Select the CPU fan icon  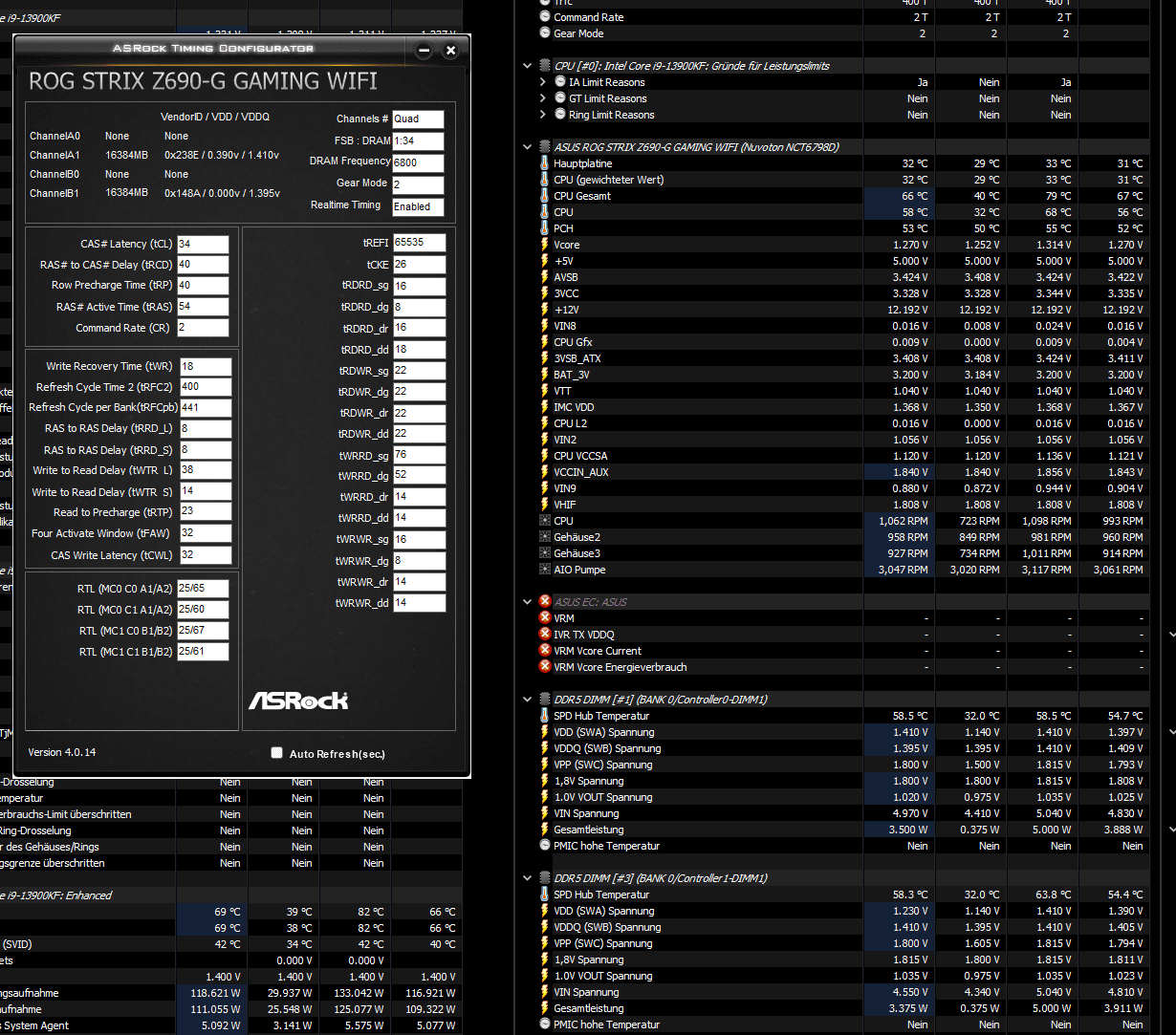(x=545, y=521)
